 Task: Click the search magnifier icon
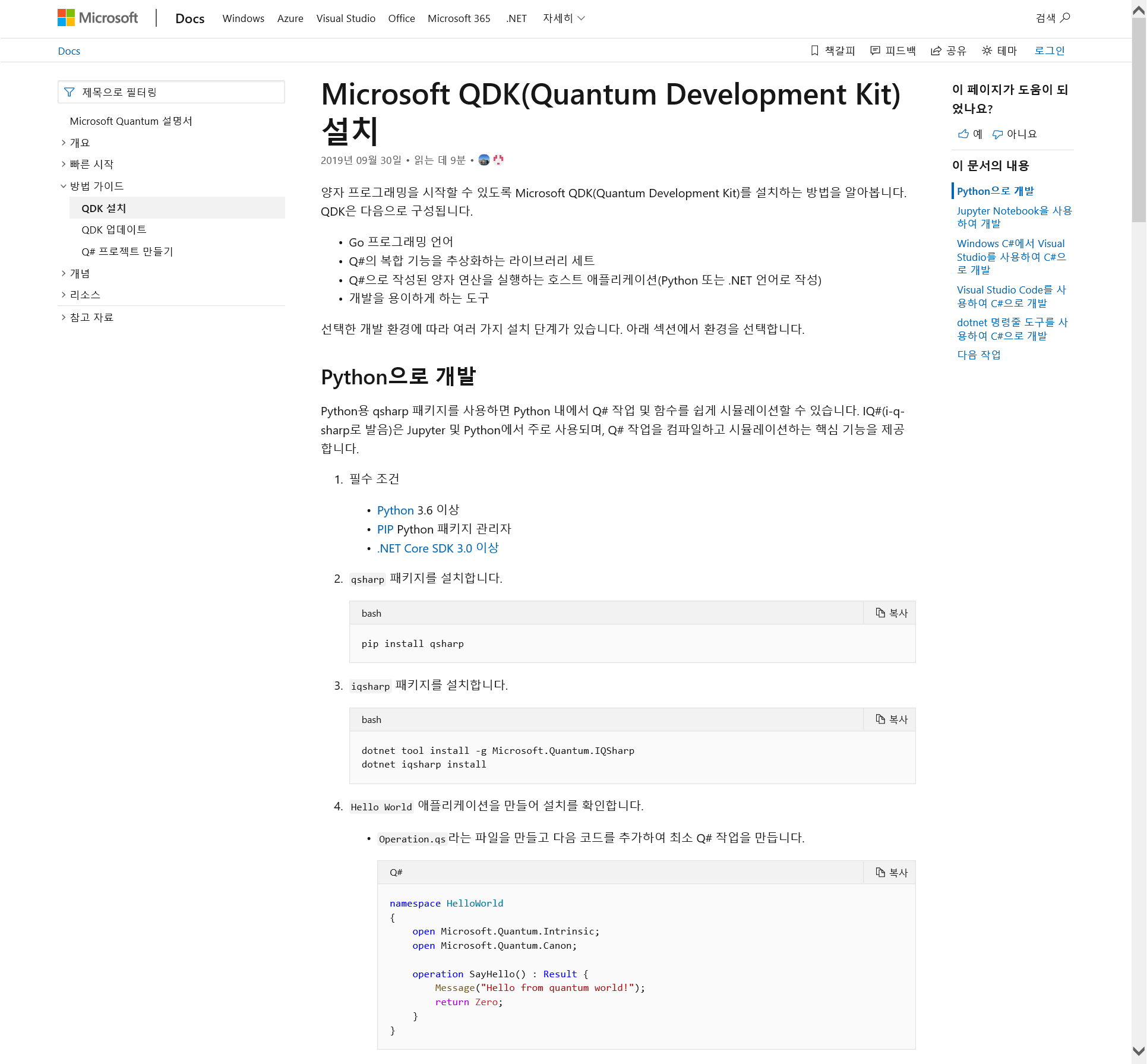coord(1065,18)
